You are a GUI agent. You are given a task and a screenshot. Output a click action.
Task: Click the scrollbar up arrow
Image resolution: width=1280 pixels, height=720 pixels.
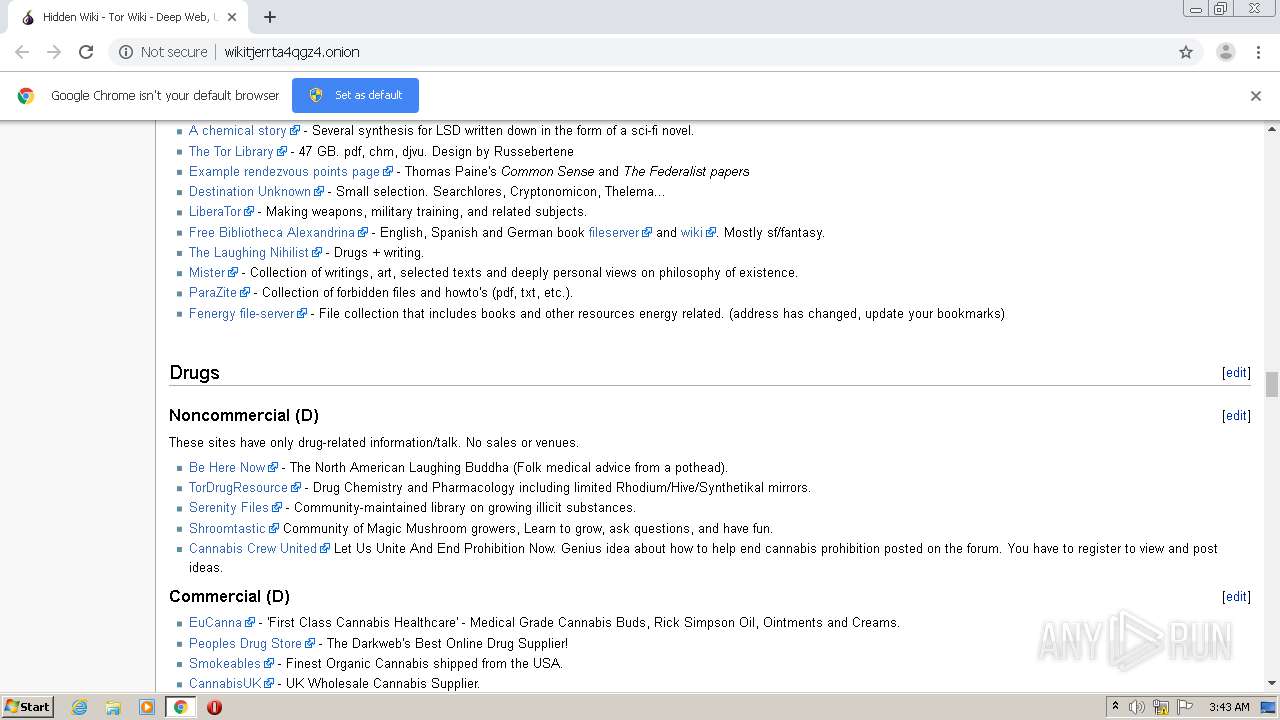(x=1272, y=129)
